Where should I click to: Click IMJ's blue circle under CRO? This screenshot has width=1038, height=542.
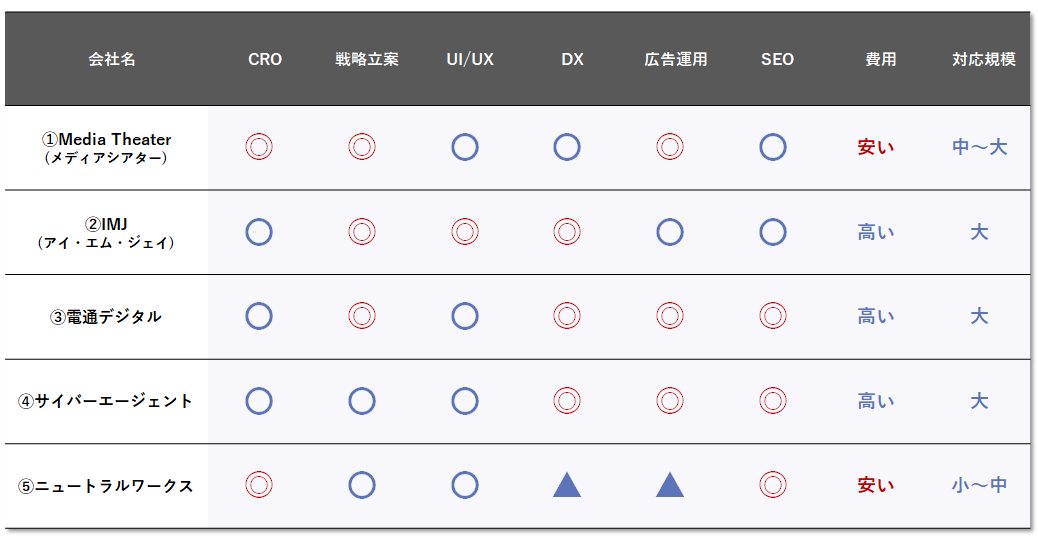point(259,232)
